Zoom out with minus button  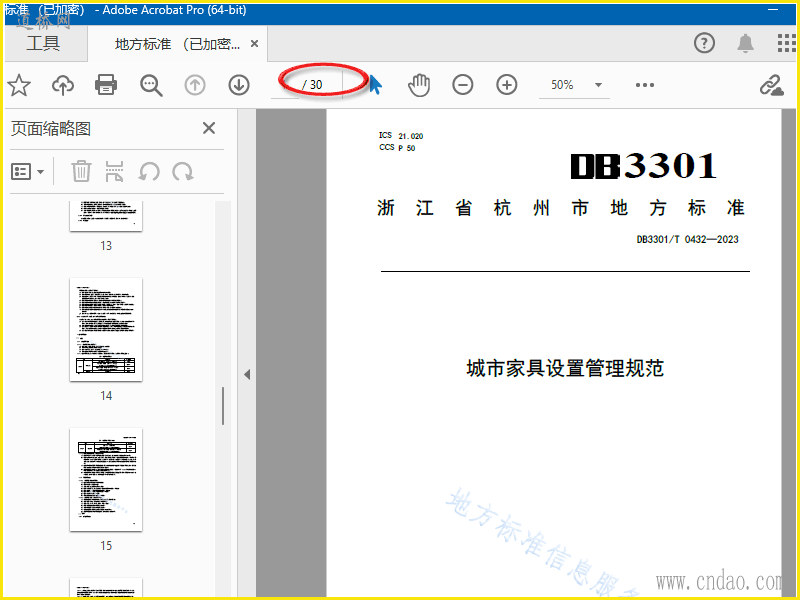coord(463,85)
